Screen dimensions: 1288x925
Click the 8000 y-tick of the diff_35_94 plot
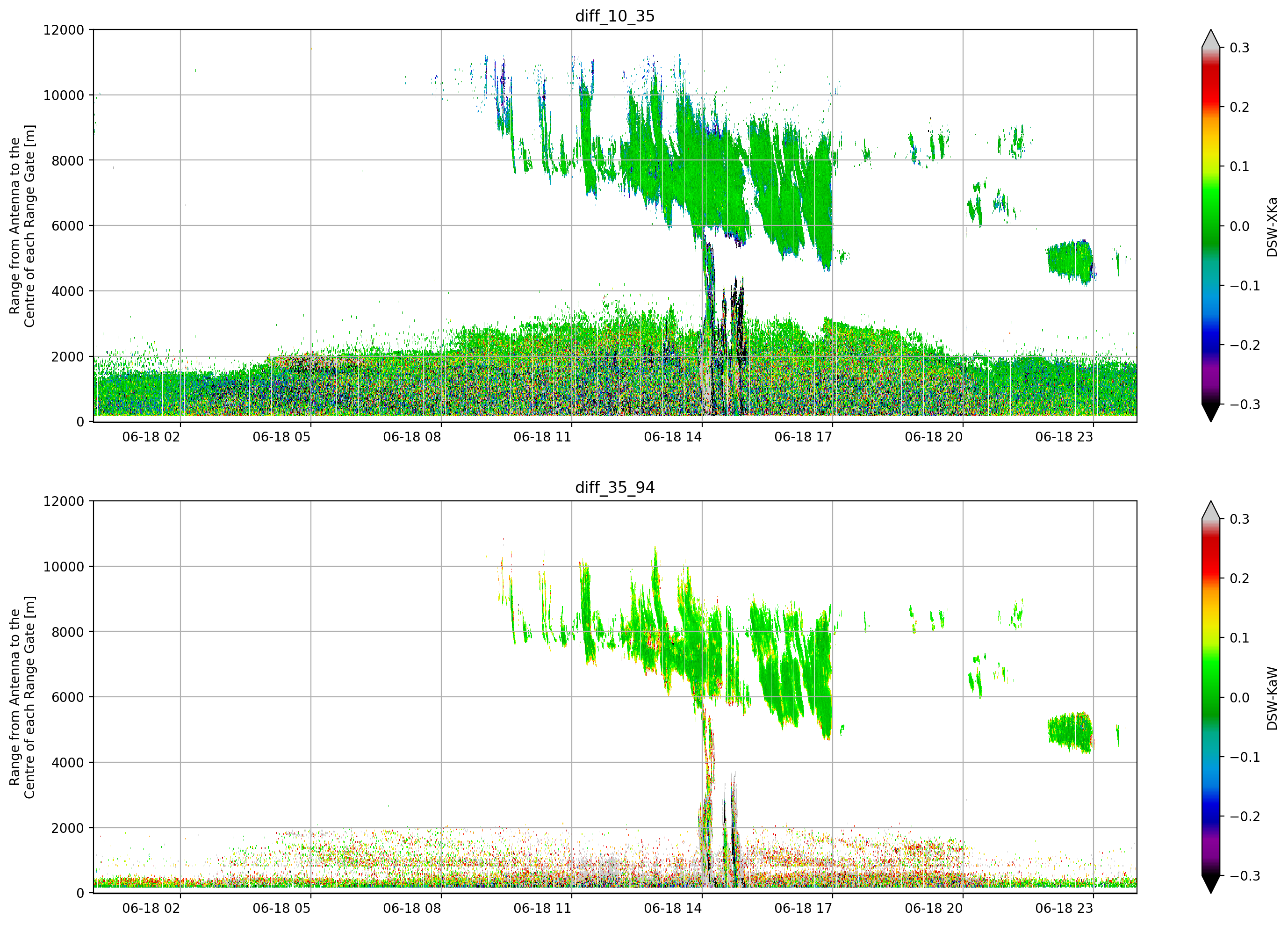coord(68,632)
